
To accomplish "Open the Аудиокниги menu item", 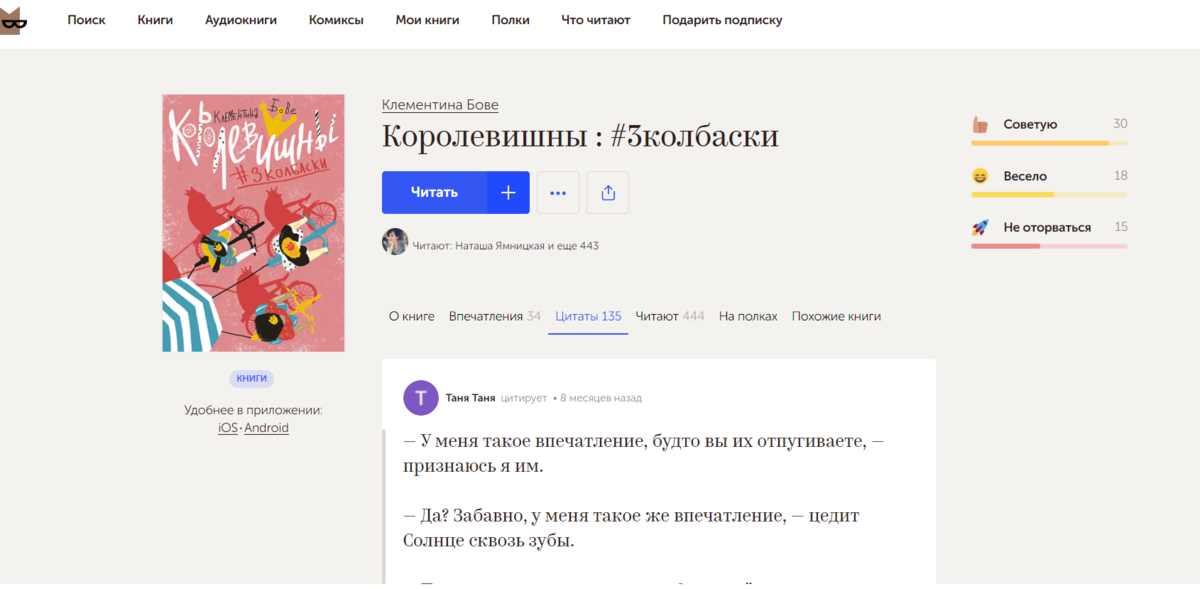I will [x=240, y=19].
